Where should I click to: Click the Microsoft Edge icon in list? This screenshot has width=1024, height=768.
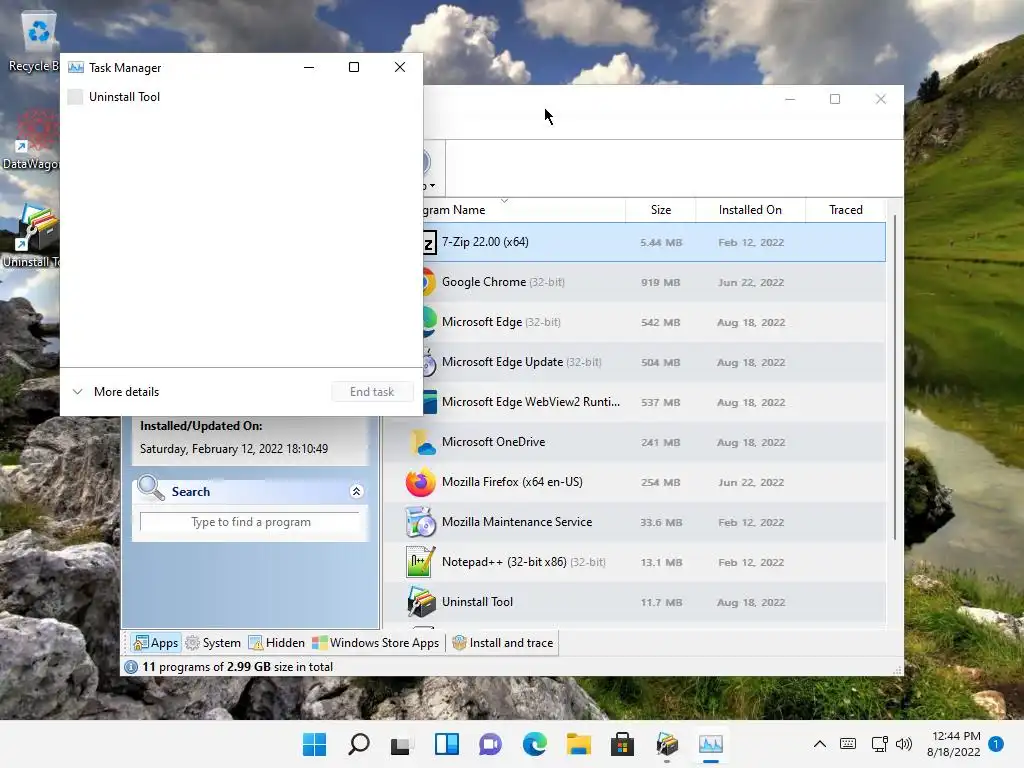pyautogui.click(x=430, y=322)
